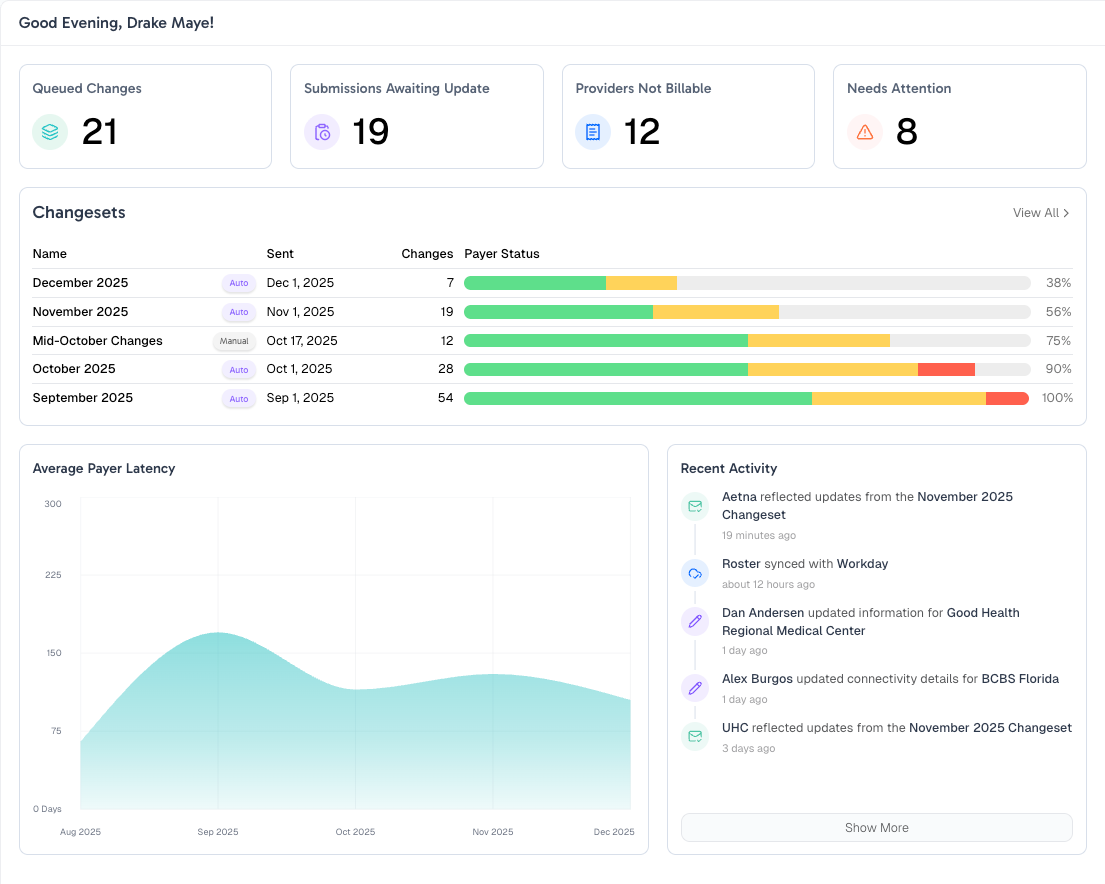Toggle the Manual badge on Mid-October Changes
This screenshot has height=884, width=1105.
pos(235,341)
